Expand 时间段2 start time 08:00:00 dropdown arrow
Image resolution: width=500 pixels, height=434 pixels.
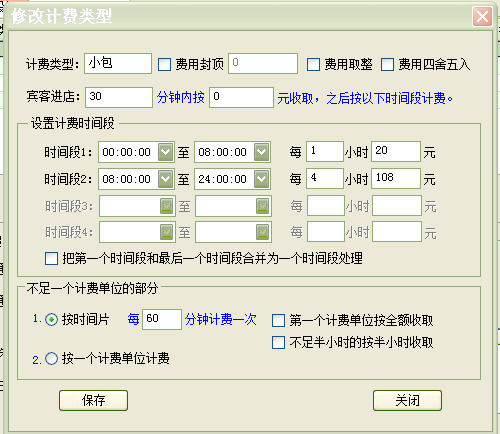click(165, 179)
